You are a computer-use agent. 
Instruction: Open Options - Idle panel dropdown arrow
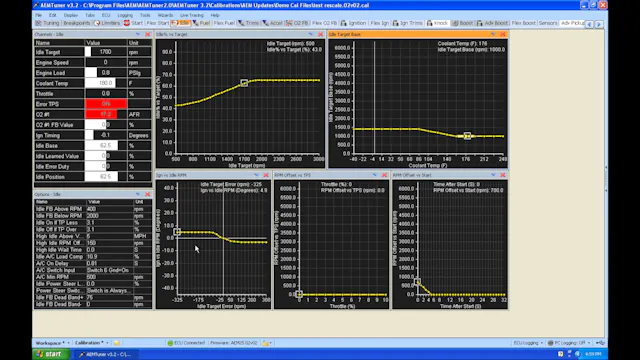138,194
